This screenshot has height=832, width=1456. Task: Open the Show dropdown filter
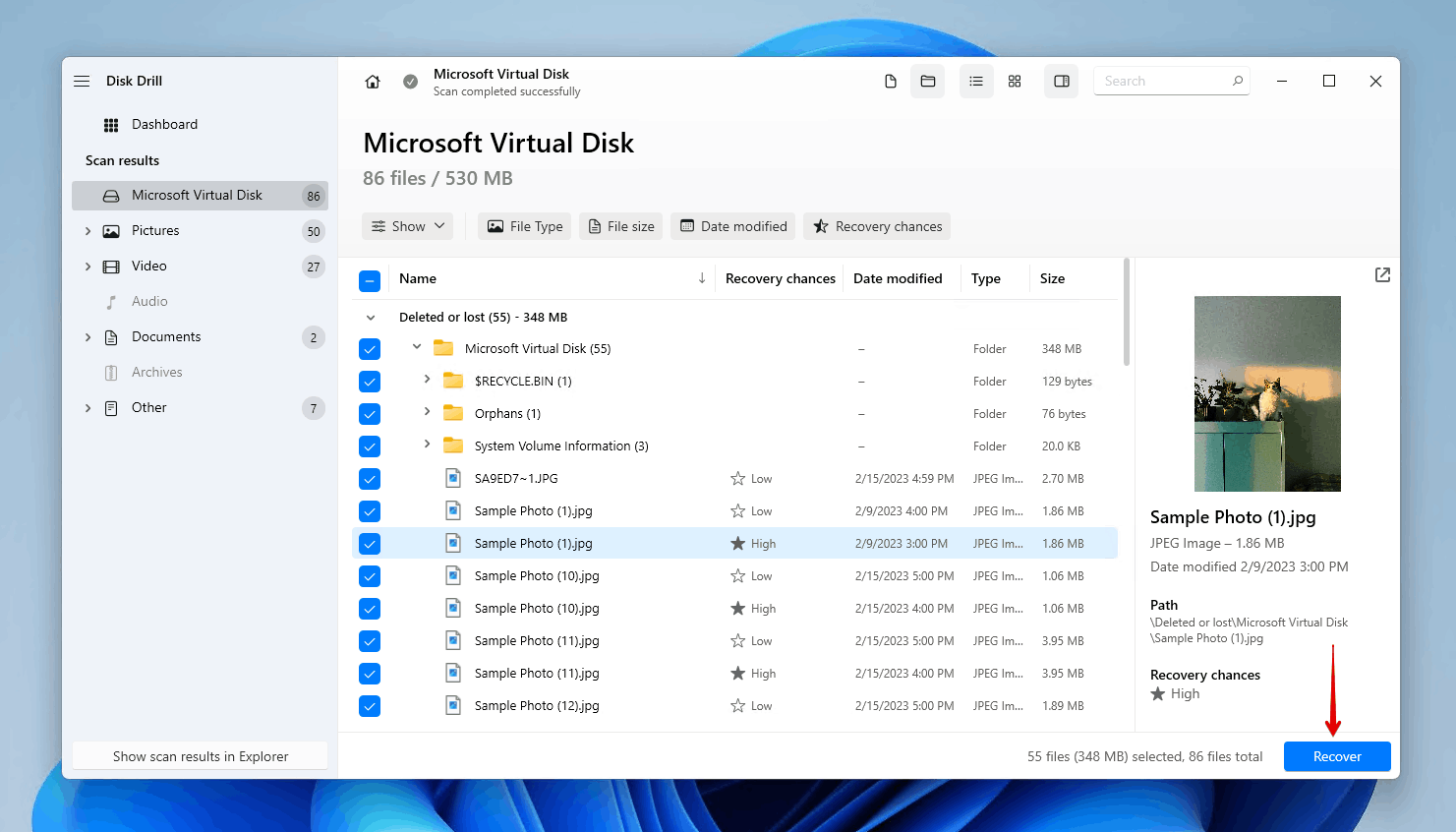coord(408,226)
